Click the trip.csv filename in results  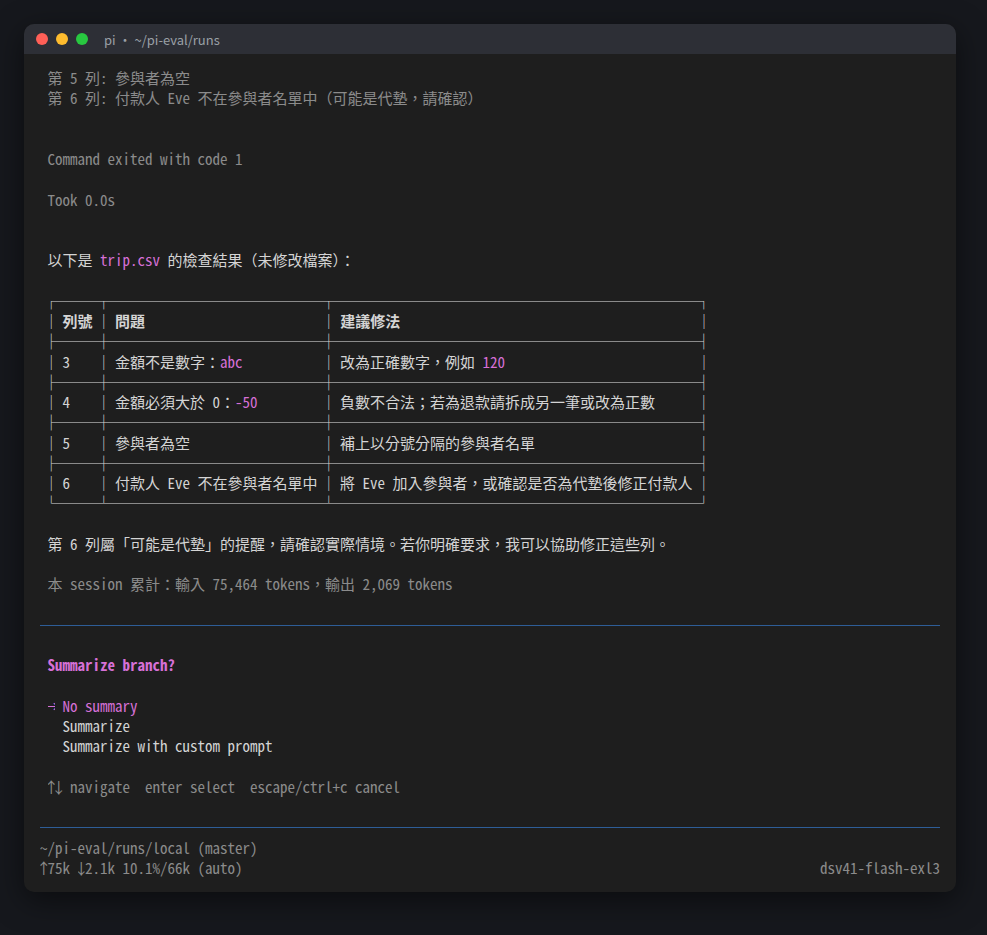(130, 261)
